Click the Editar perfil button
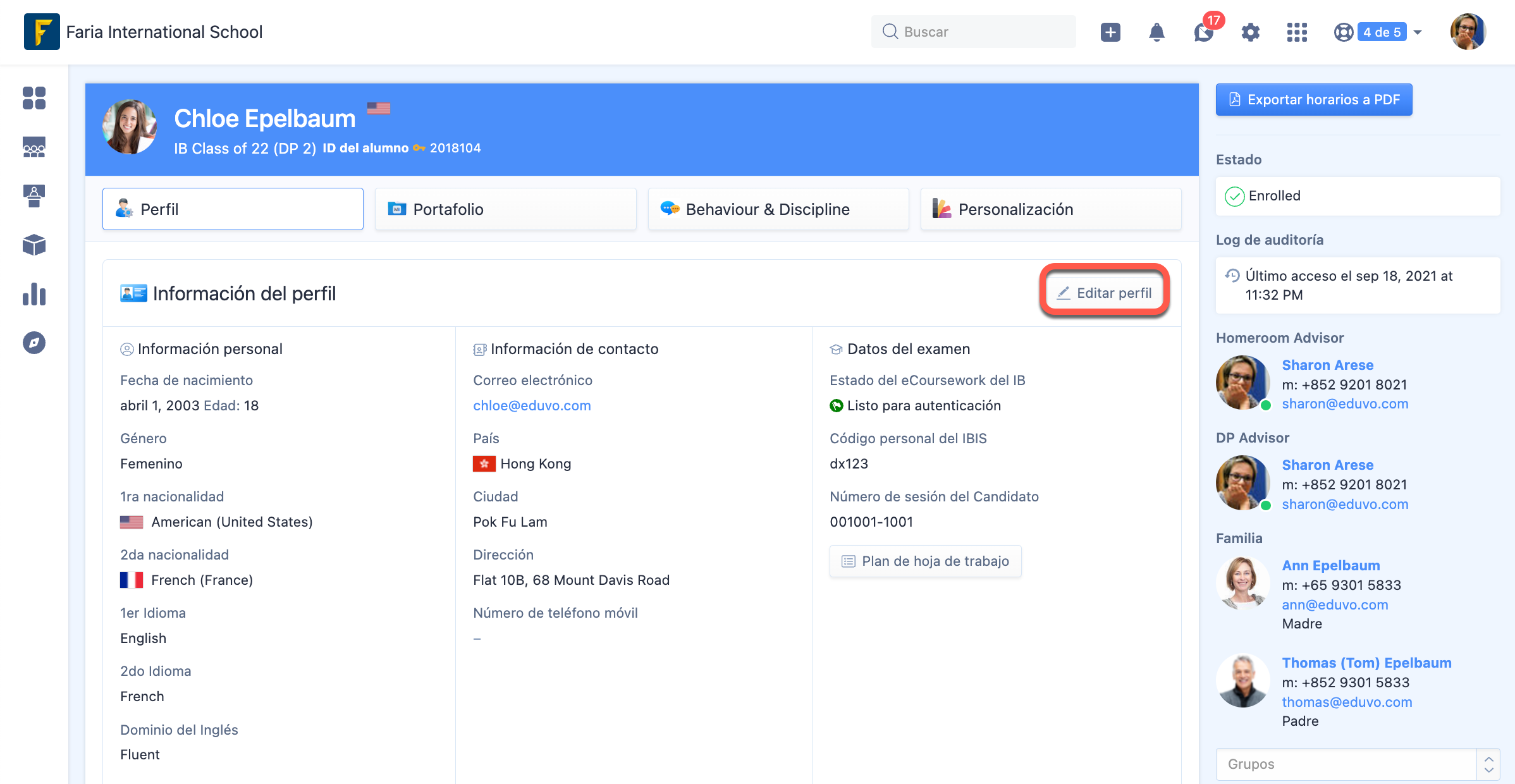The width and height of the screenshot is (1515, 784). (x=1104, y=293)
